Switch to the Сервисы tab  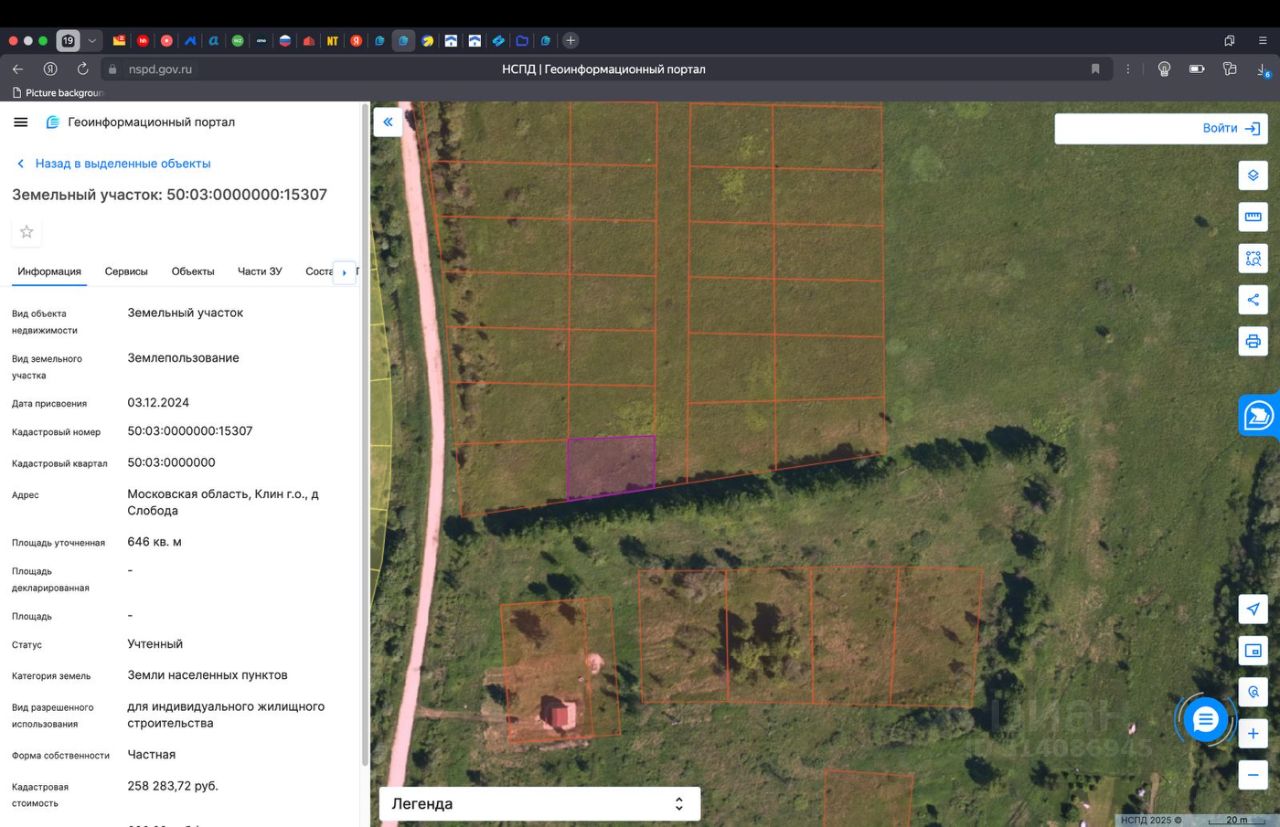pyautogui.click(x=126, y=271)
